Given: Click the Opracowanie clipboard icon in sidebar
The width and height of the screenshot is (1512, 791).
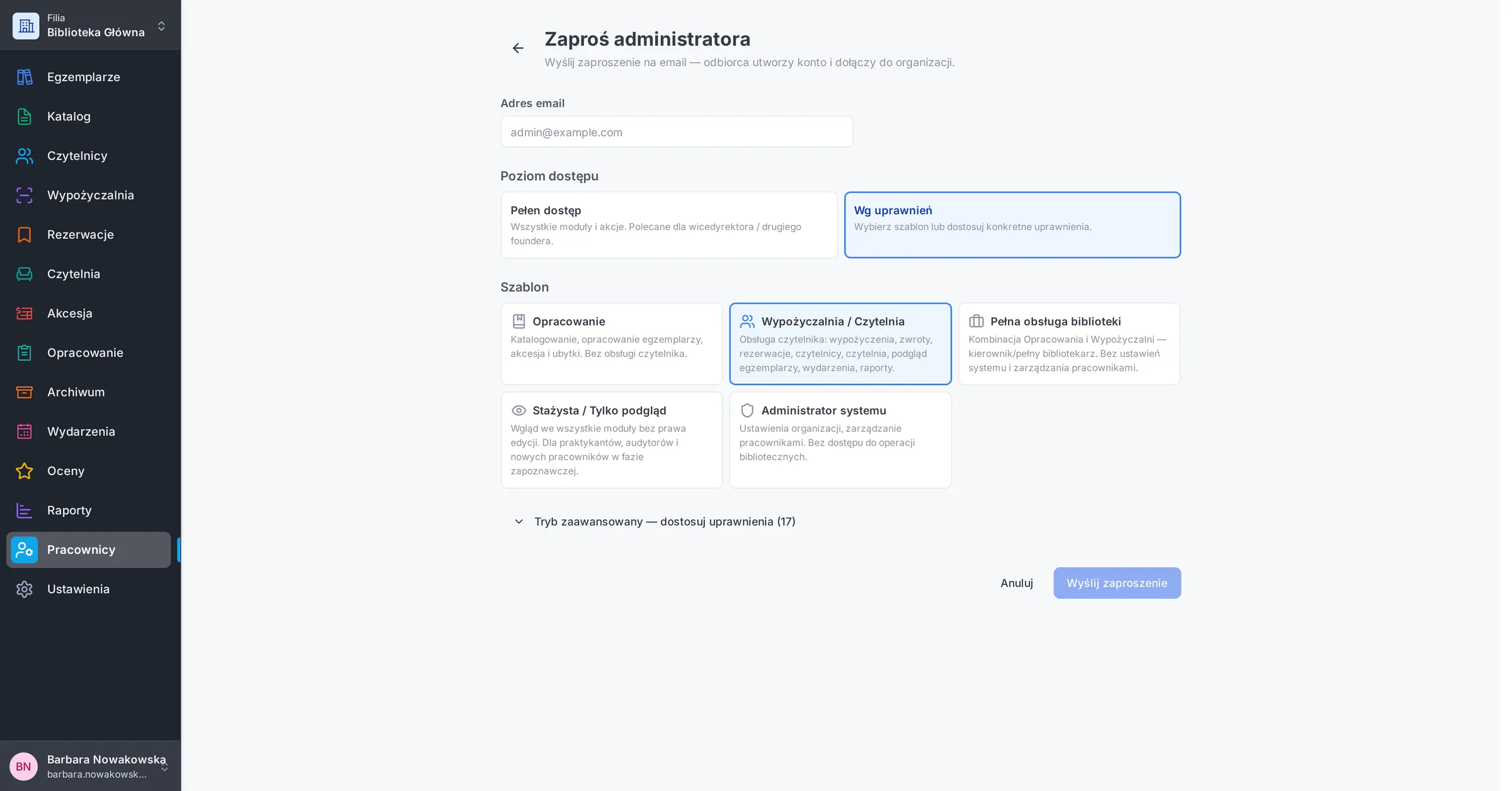Looking at the screenshot, I should [x=24, y=353].
